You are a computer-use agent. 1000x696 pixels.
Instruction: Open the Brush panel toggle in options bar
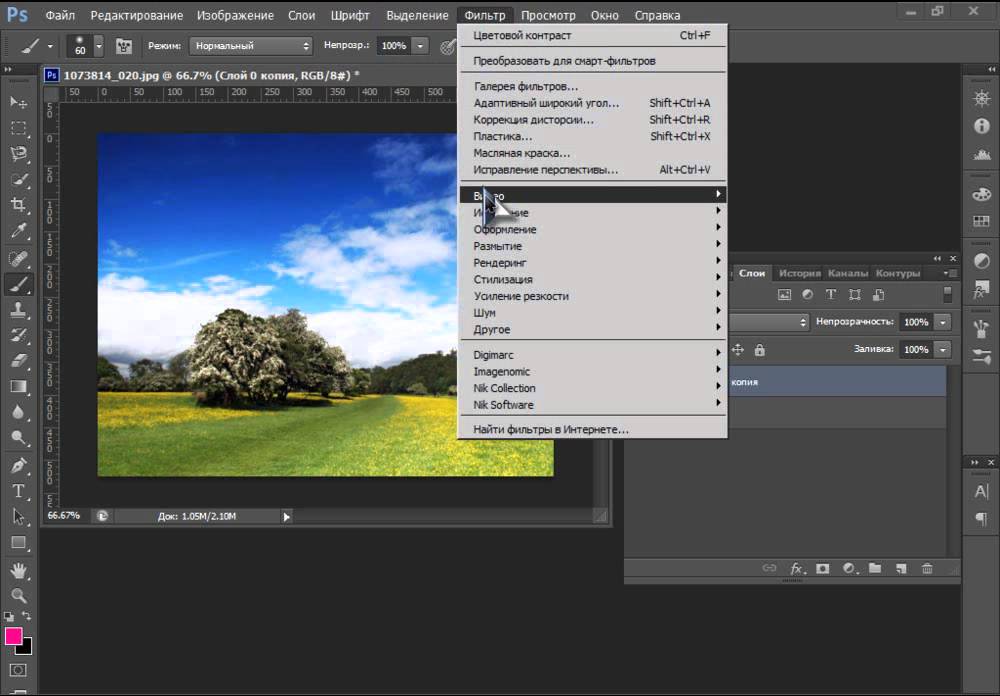(x=124, y=46)
